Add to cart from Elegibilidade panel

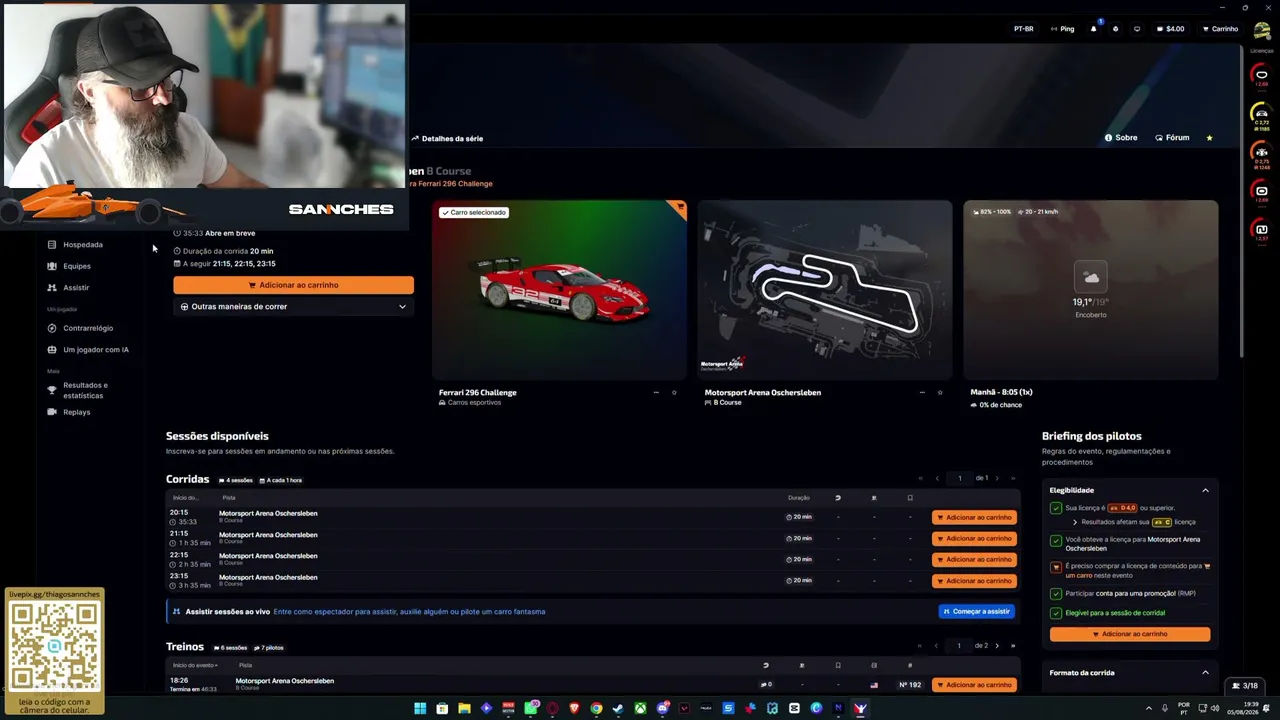tap(1130, 634)
